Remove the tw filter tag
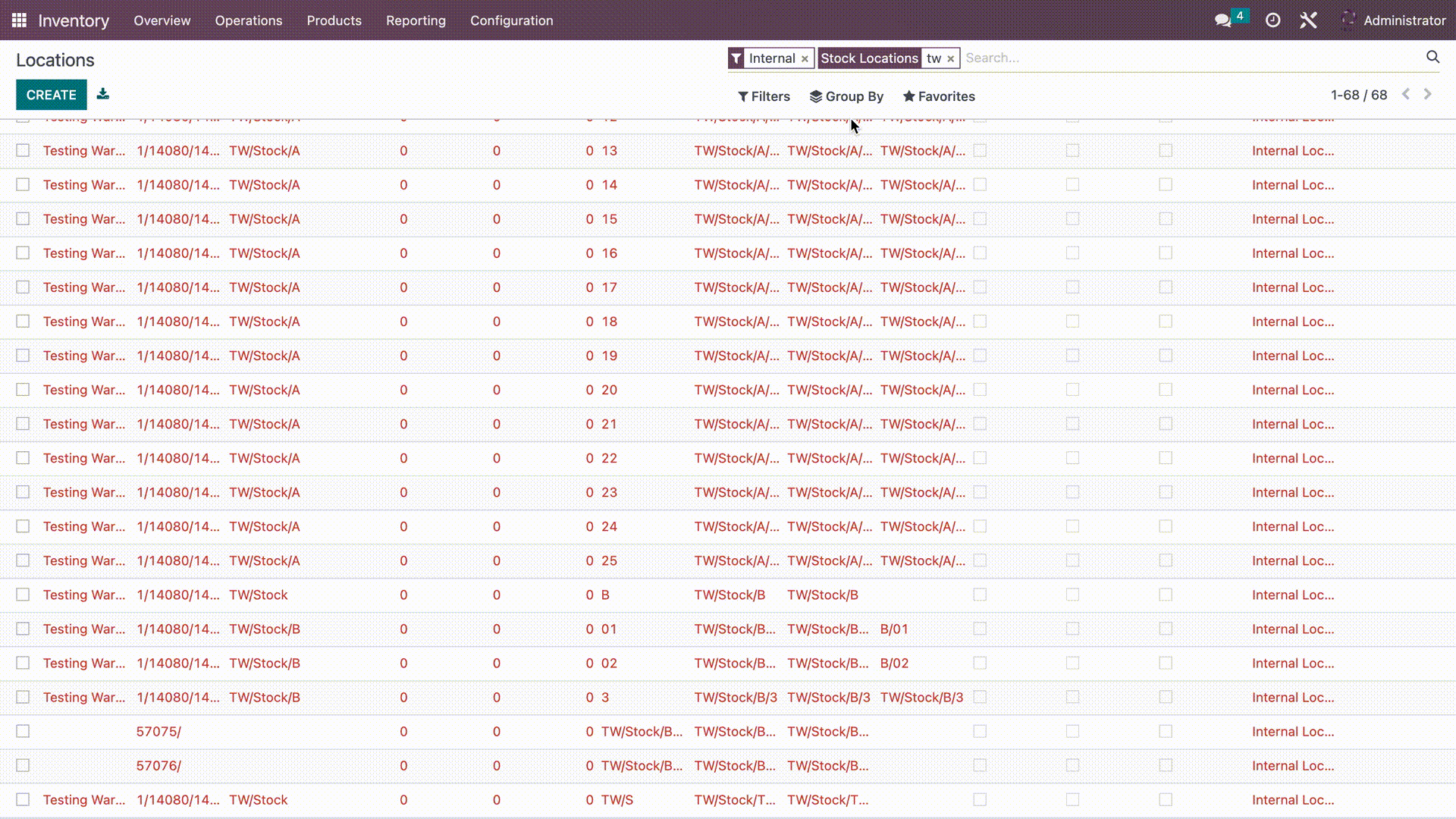 tap(950, 58)
